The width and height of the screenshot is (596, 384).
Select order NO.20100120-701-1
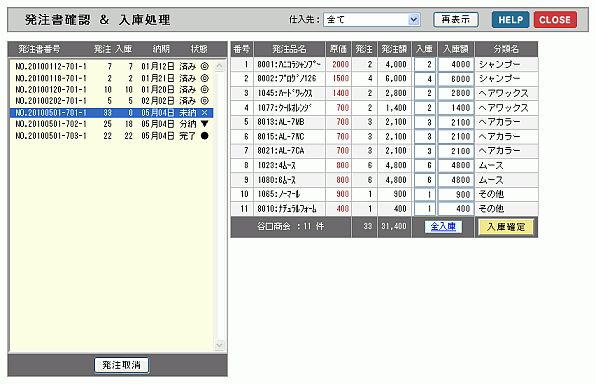click(x=111, y=89)
